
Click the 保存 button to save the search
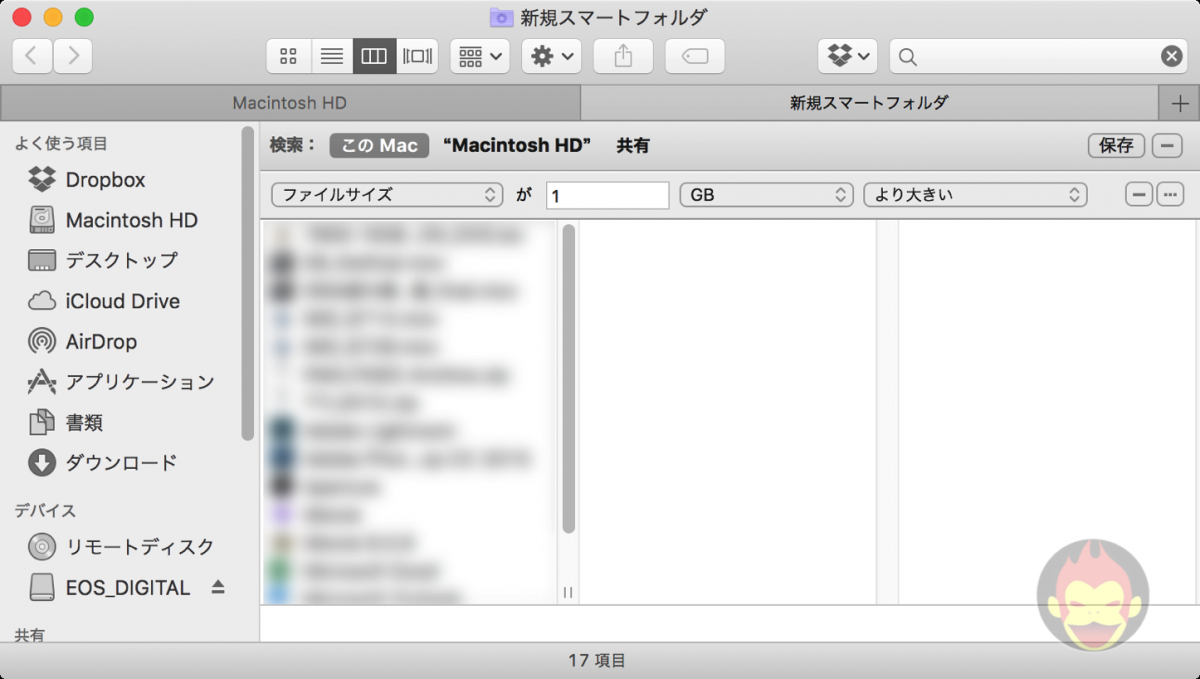[x=1115, y=145]
